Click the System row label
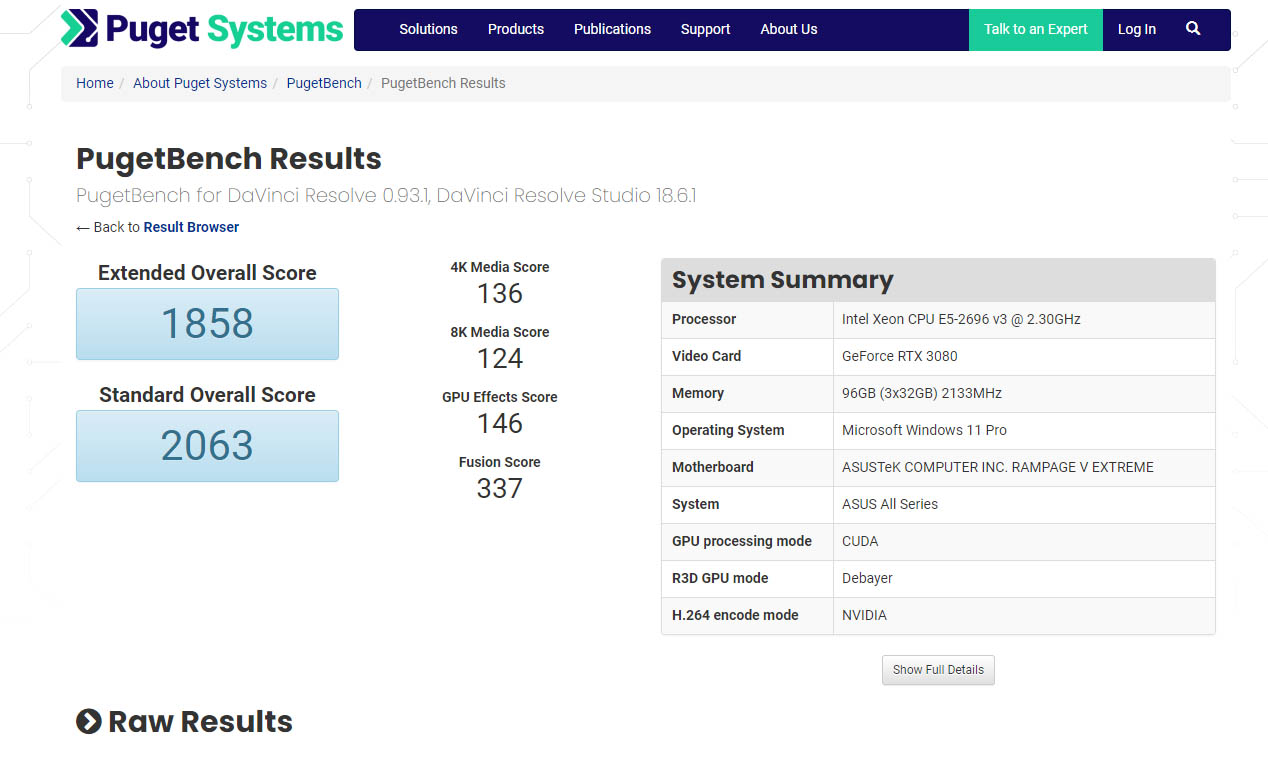The height and width of the screenshot is (758, 1268). 696,504
